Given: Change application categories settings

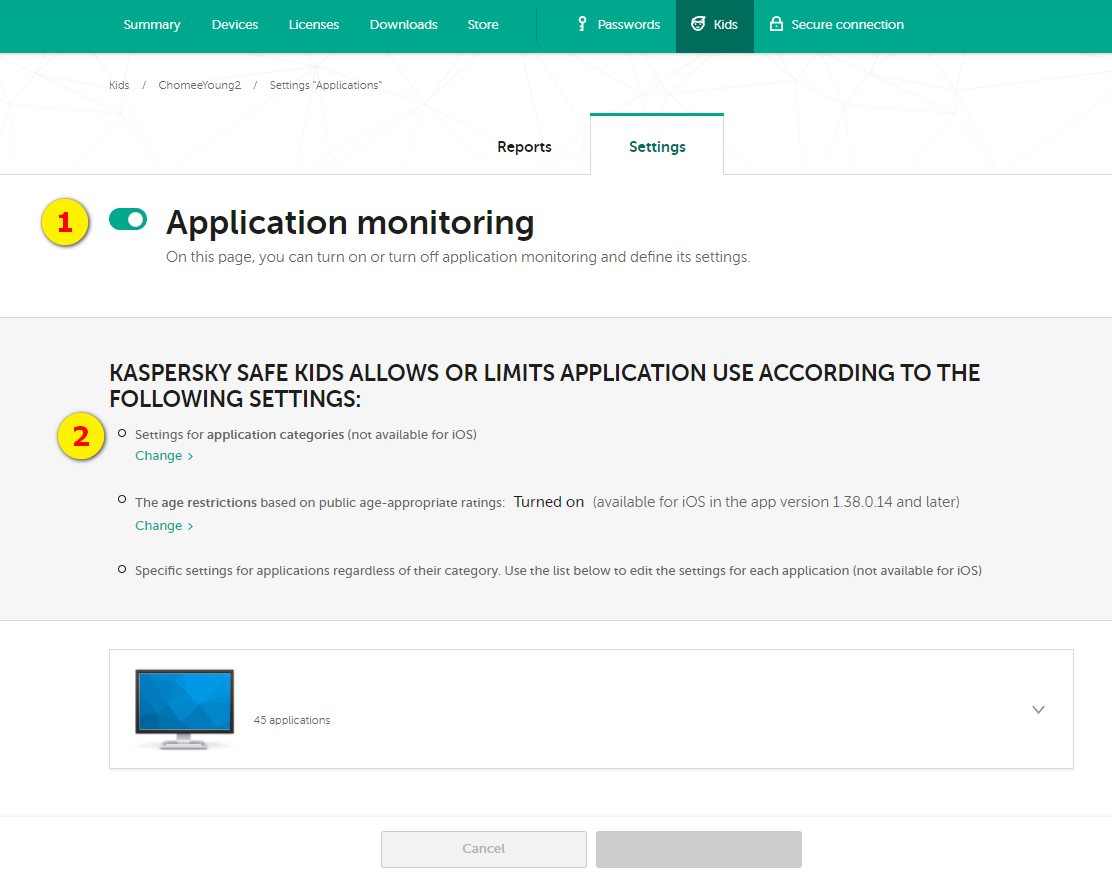Looking at the screenshot, I should point(164,456).
